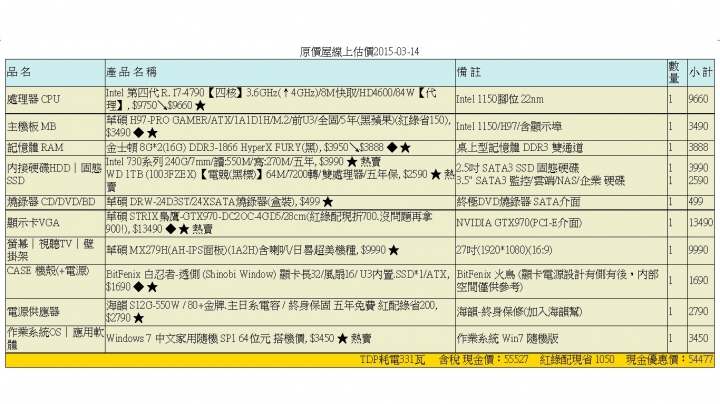Click the 紅綠配現省 1050 discount text
720x404 pixels.
(577, 360)
